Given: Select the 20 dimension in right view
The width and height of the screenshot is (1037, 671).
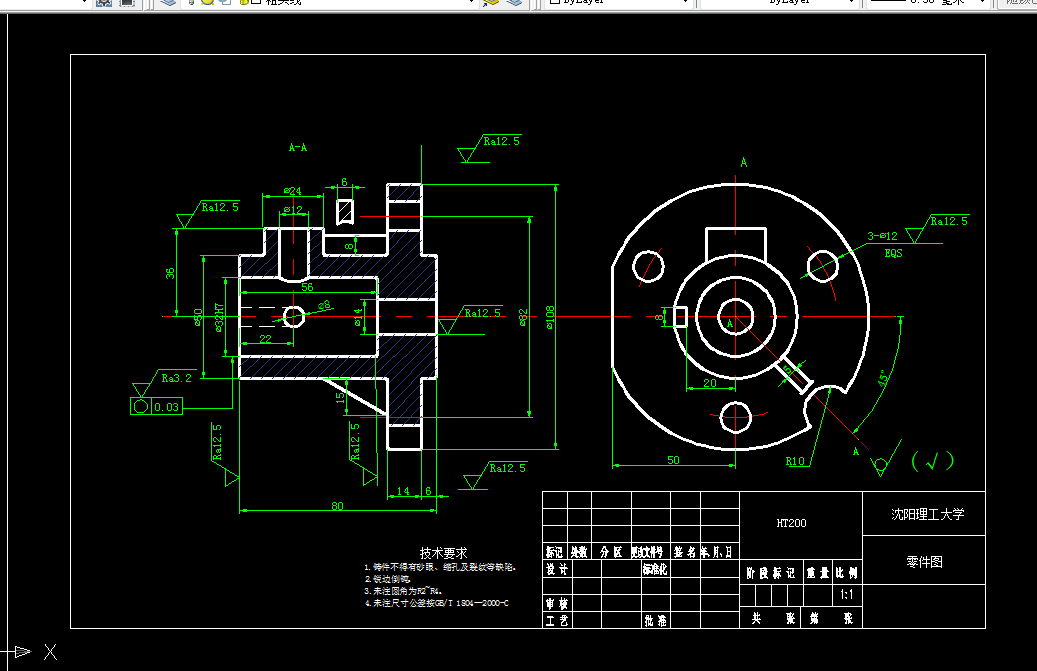Looking at the screenshot, I should click(x=710, y=383).
